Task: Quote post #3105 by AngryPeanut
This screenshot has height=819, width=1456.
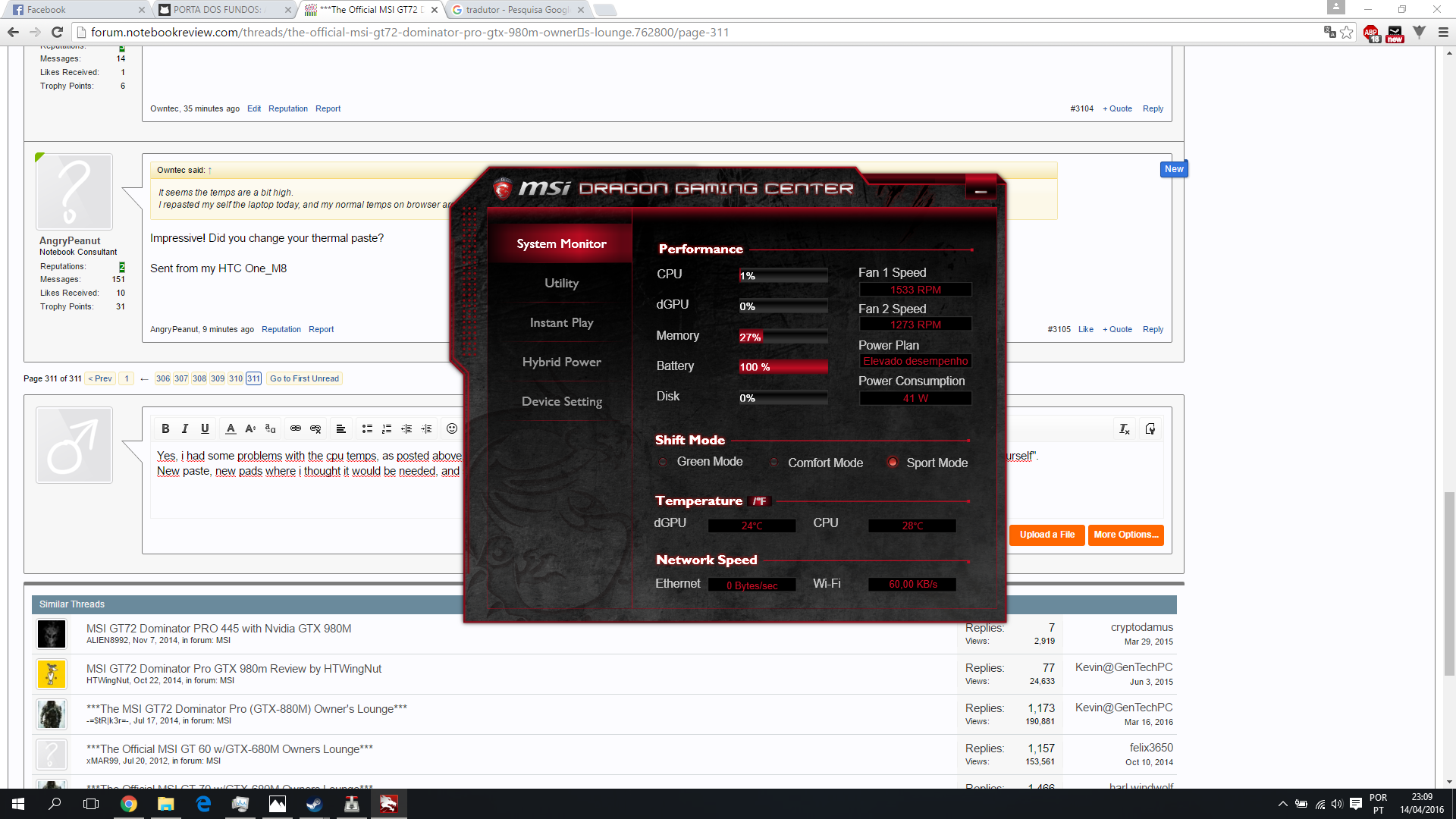Action: [1117, 329]
